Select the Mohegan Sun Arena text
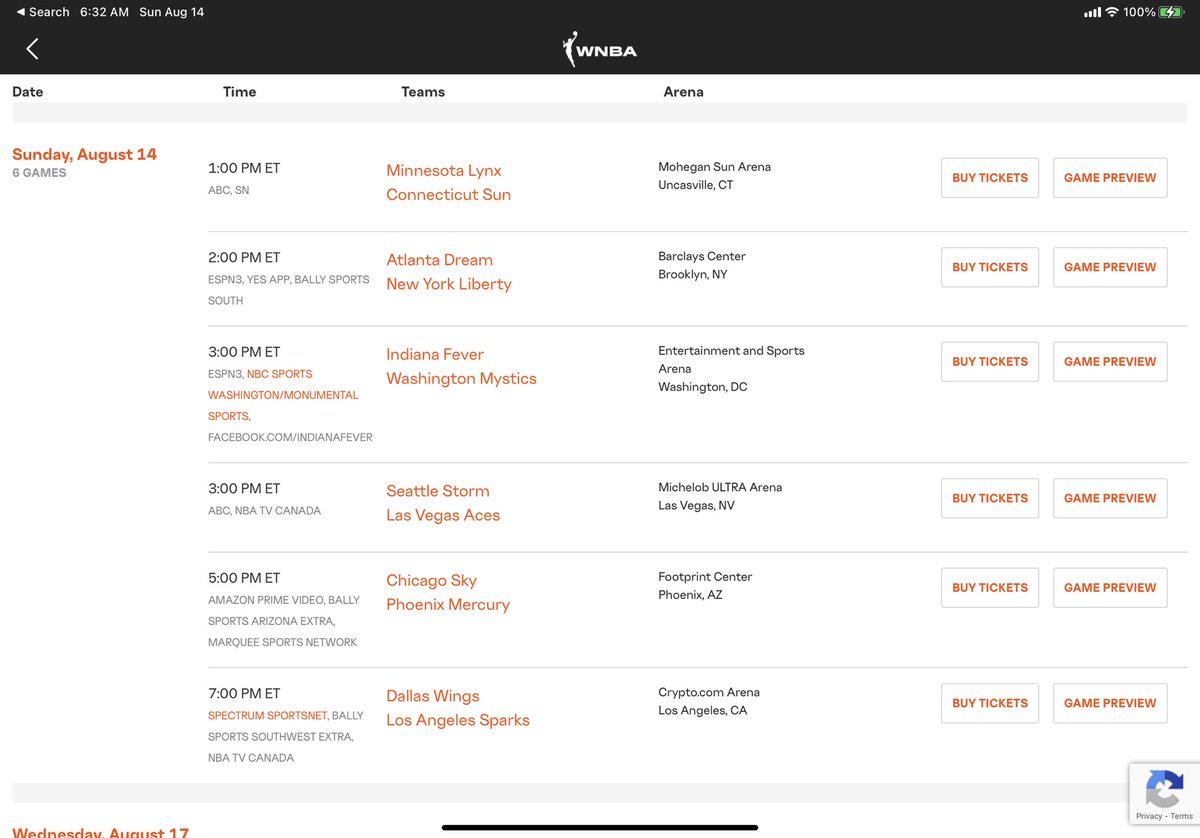Screen dimensions: 1200x838 coord(714,167)
